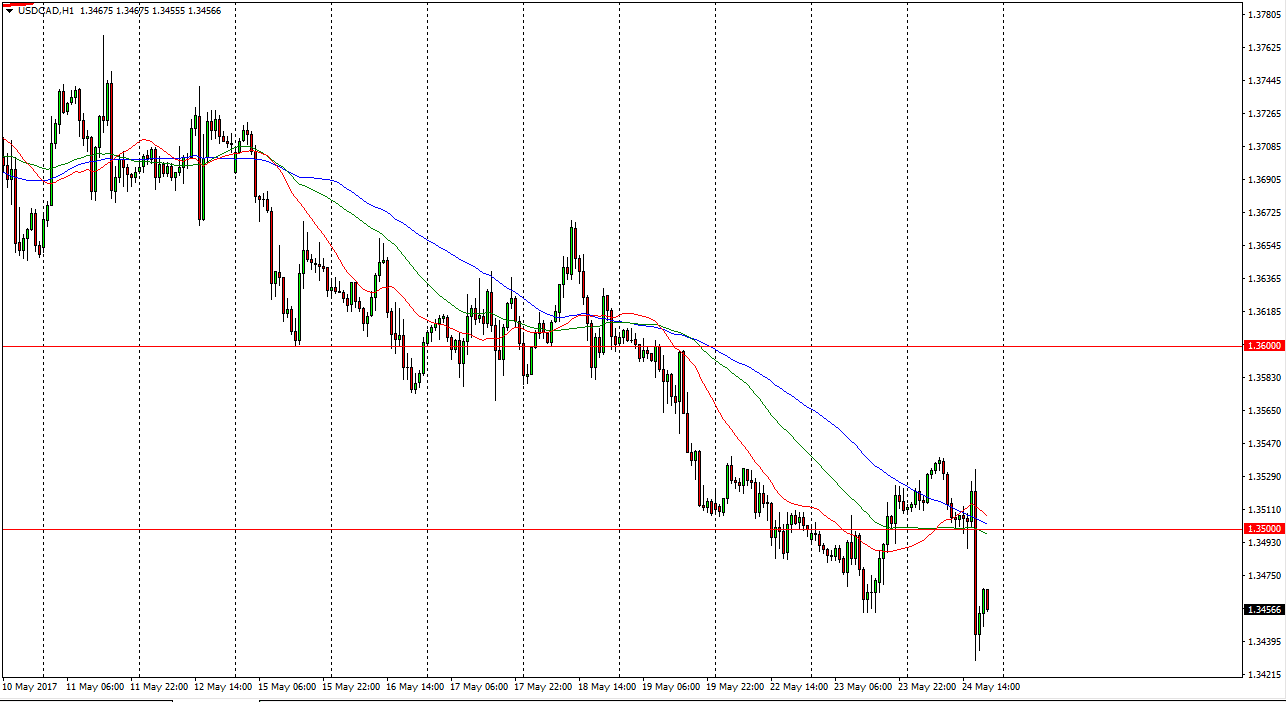Click the USDCAD,H1 symbol title
Viewport: 1286px width, 702px height.
click(x=46, y=11)
